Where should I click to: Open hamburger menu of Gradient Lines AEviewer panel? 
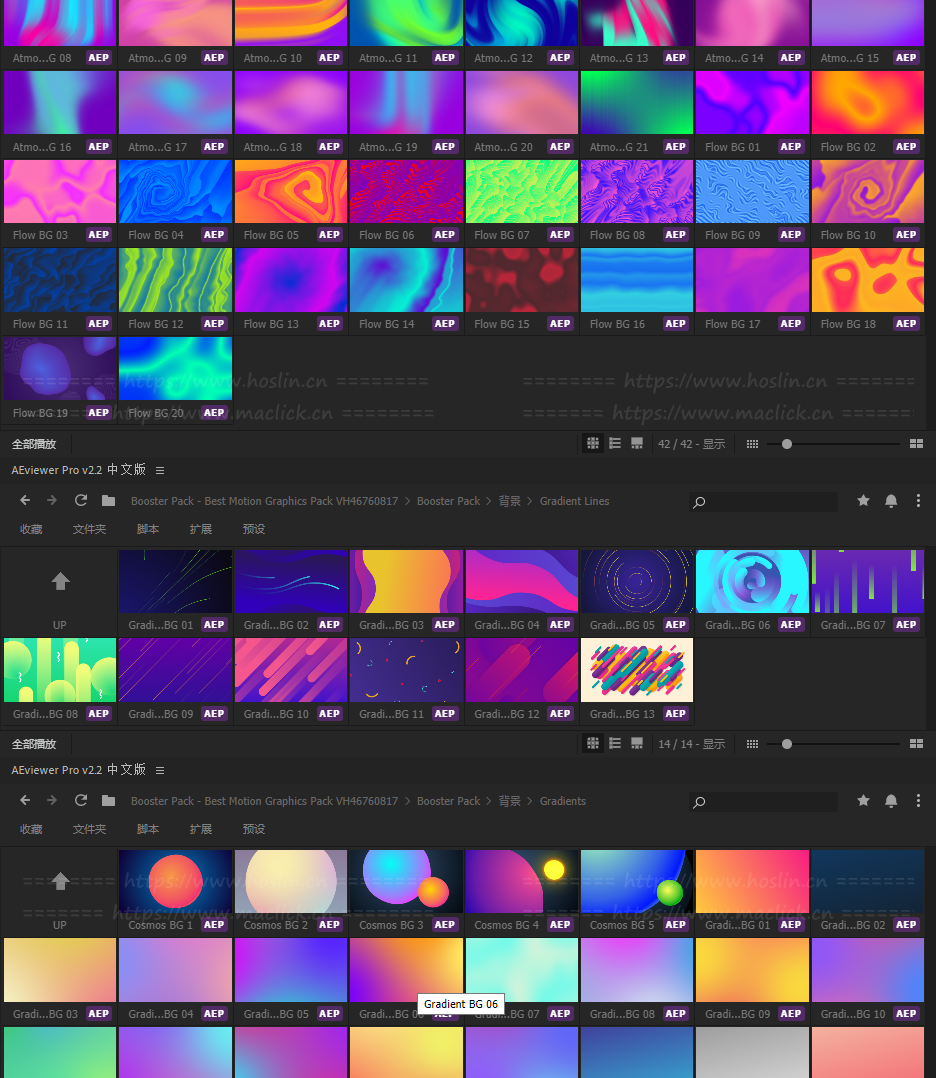point(160,470)
